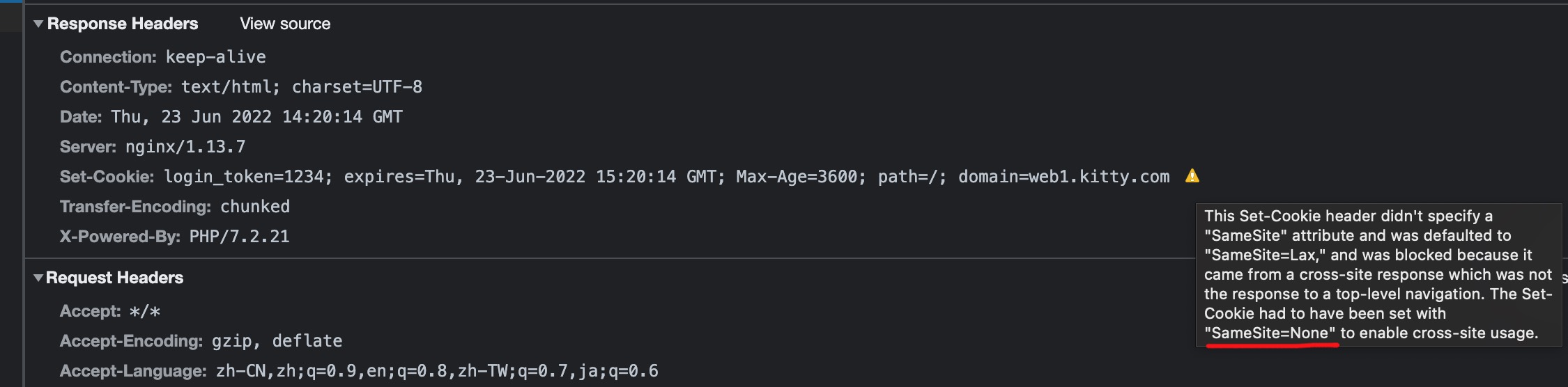The height and width of the screenshot is (387, 1568).
Task: Click the yellow warning icon beside Set-Cookie
Action: [1192, 175]
